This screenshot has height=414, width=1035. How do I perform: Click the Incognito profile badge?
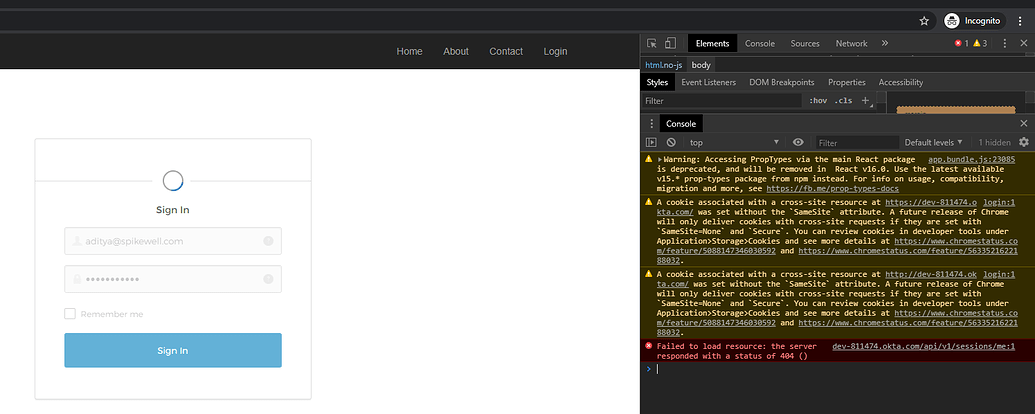pos(973,21)
